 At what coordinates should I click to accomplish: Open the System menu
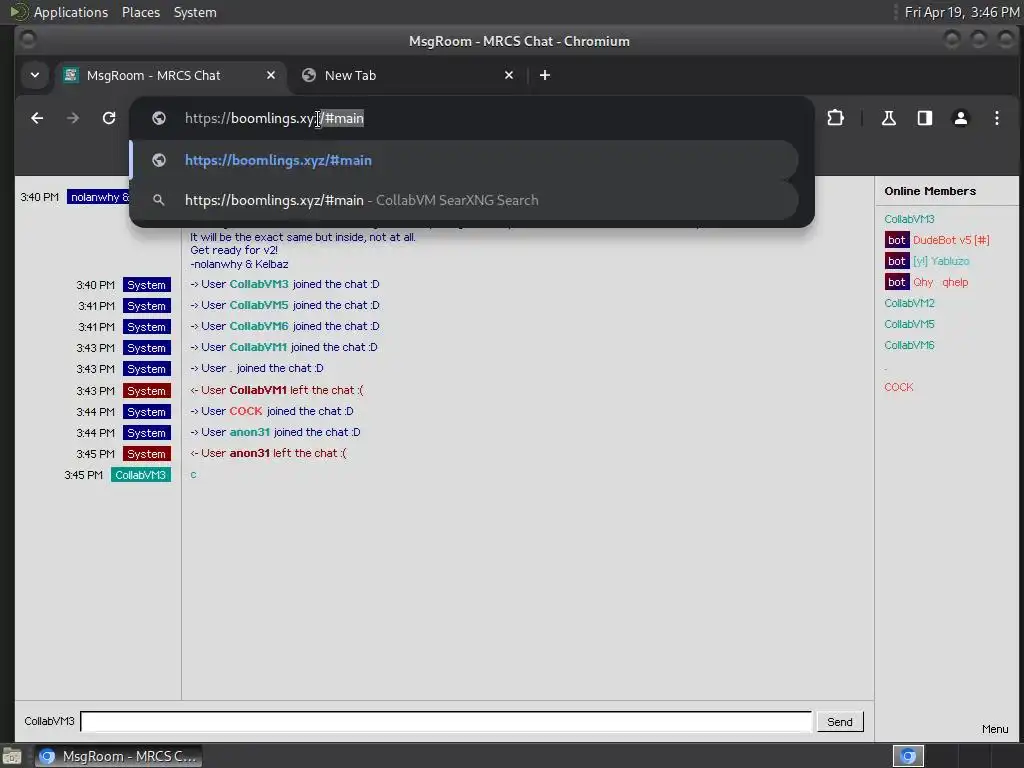click(195, 12)
